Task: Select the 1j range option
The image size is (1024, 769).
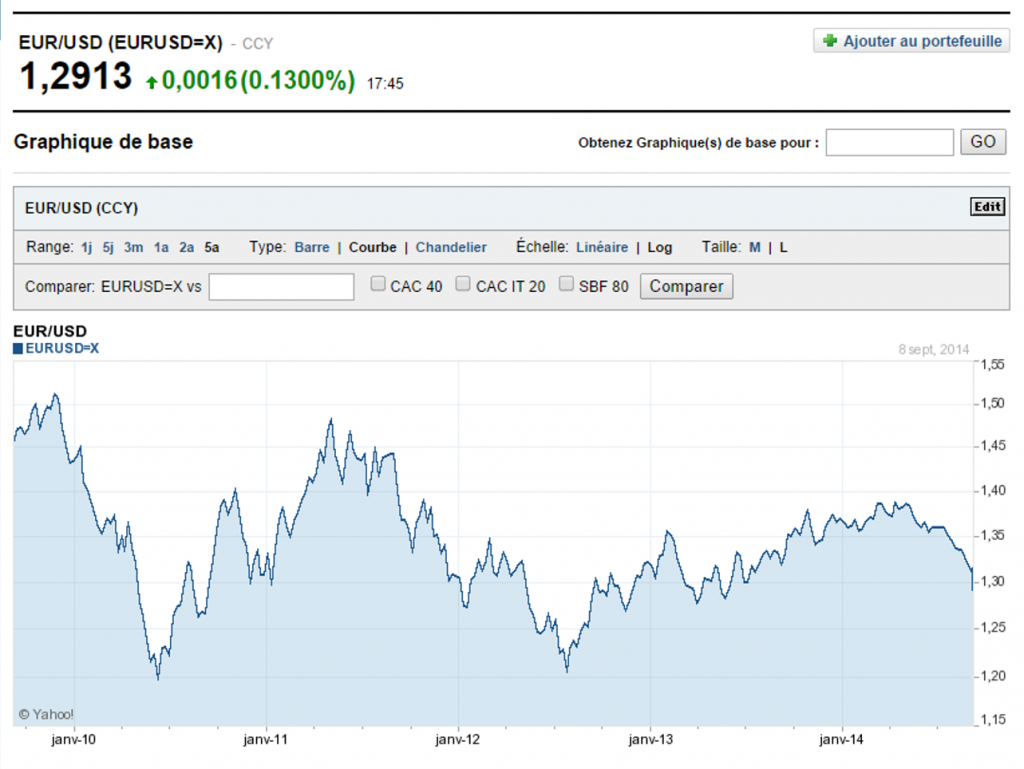Action: (x=87, y=247)
